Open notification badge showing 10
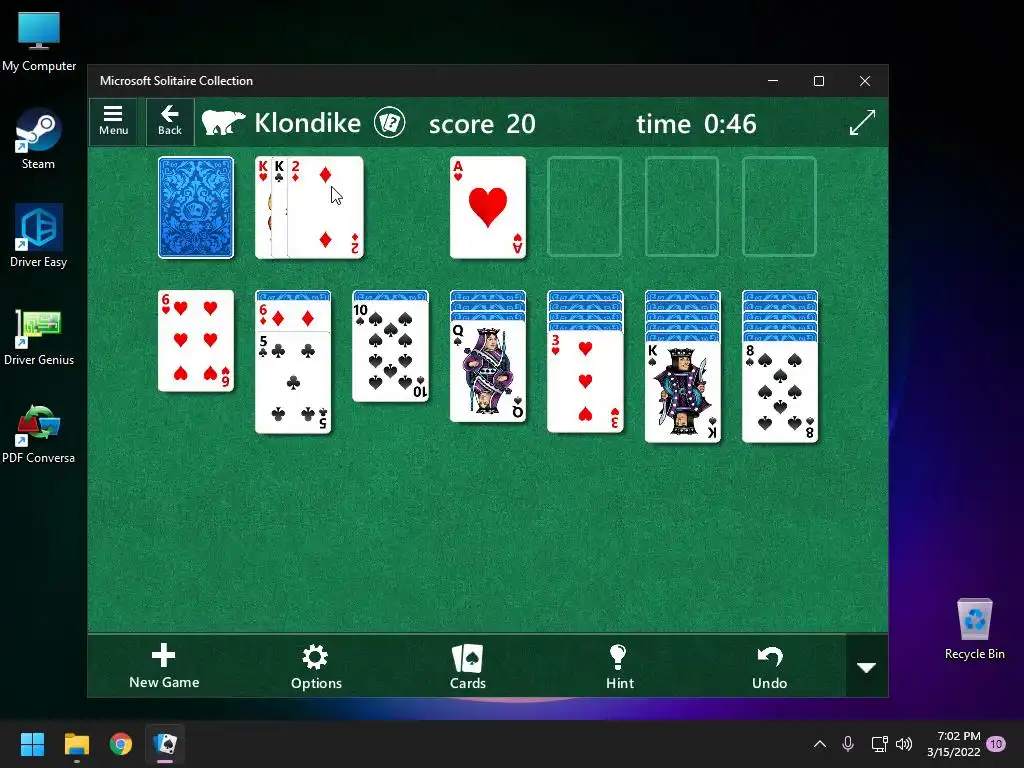The height and width of the screenshot is (768, 1024). pyautogui.click(x=996, y=744)
